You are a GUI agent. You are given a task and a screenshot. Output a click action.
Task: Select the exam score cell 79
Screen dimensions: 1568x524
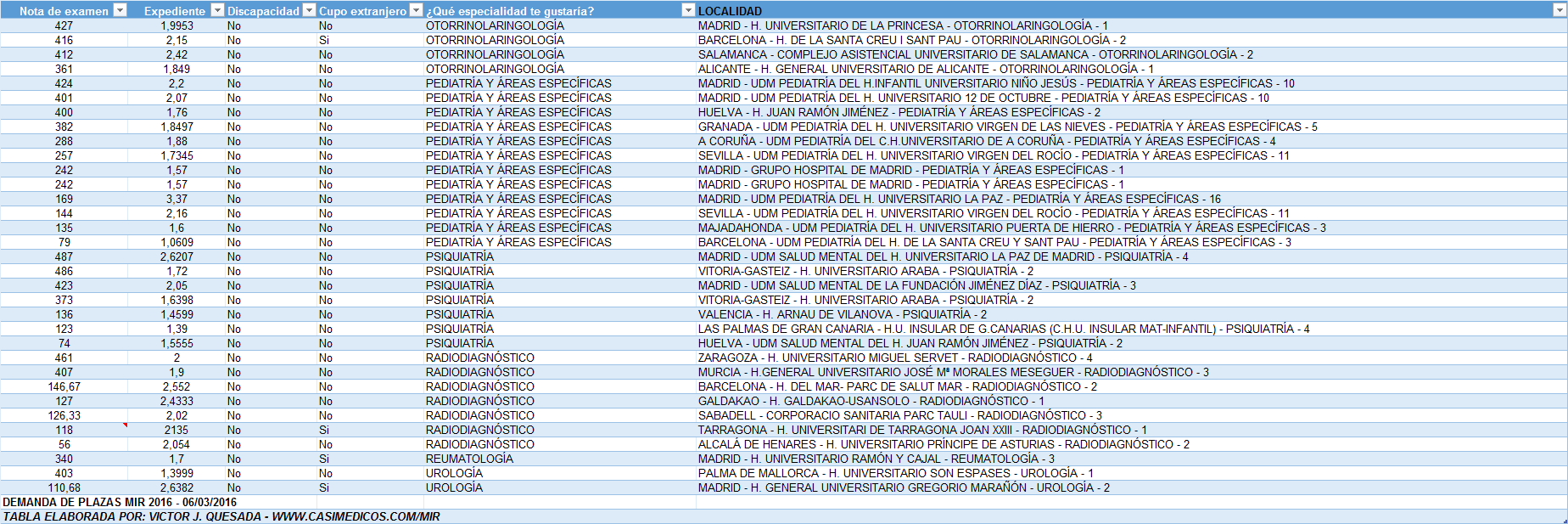pos(64,242)
